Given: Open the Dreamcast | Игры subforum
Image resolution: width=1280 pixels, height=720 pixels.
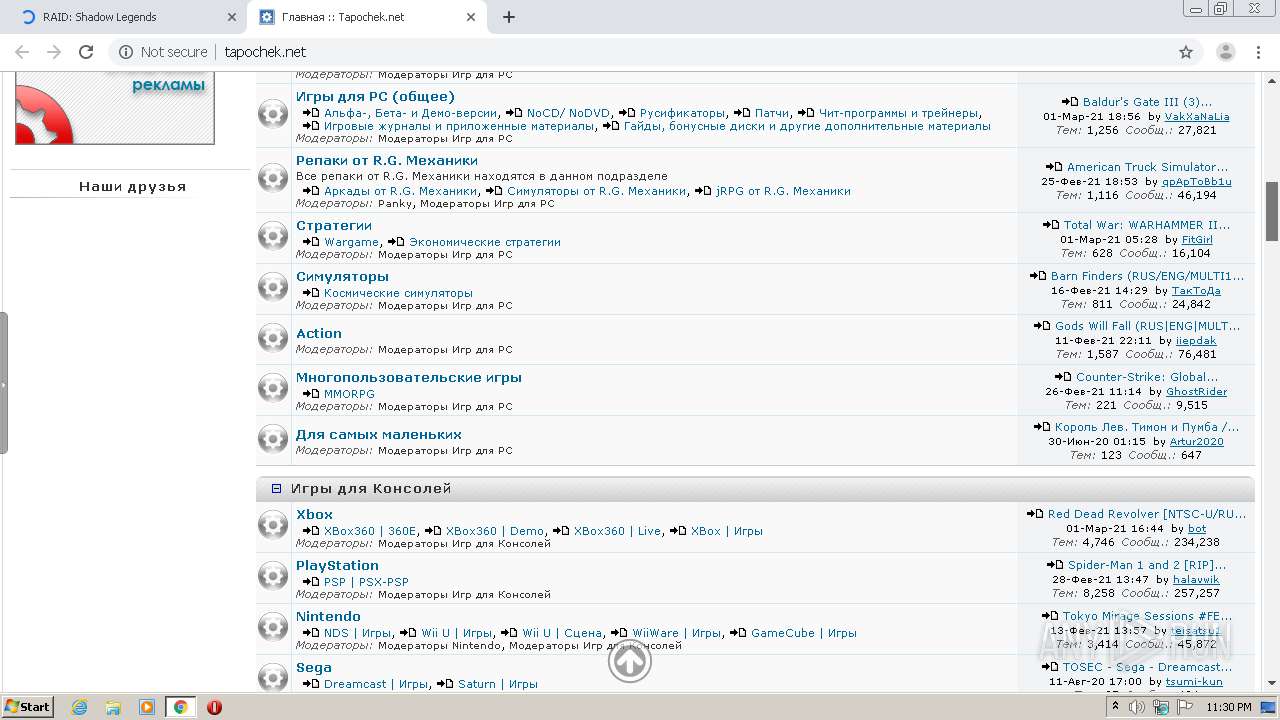Looking at the screenshot, I should click(376, 684).
